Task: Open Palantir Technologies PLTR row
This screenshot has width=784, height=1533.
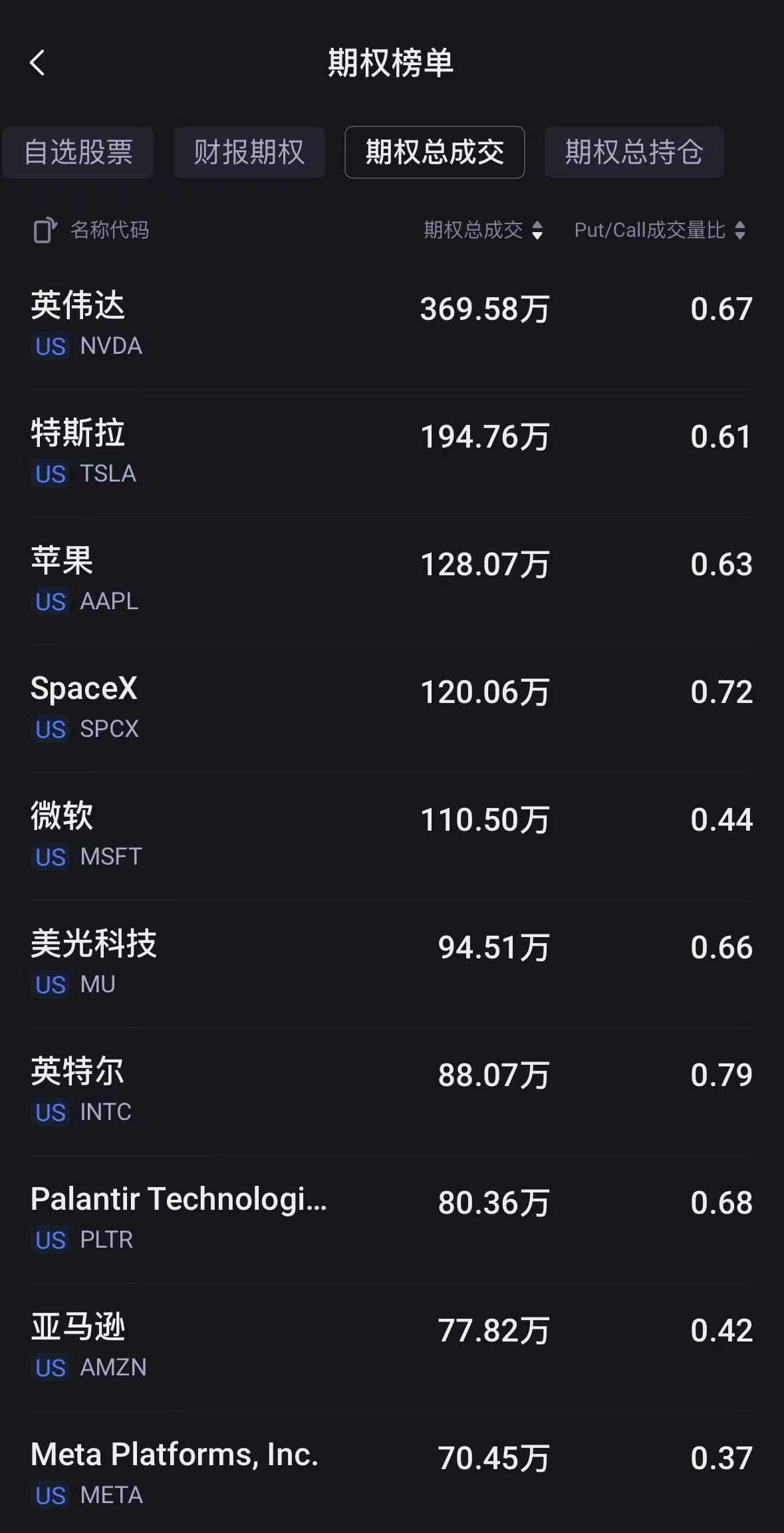Action: pyautogui.click(x=392, y=1220)
